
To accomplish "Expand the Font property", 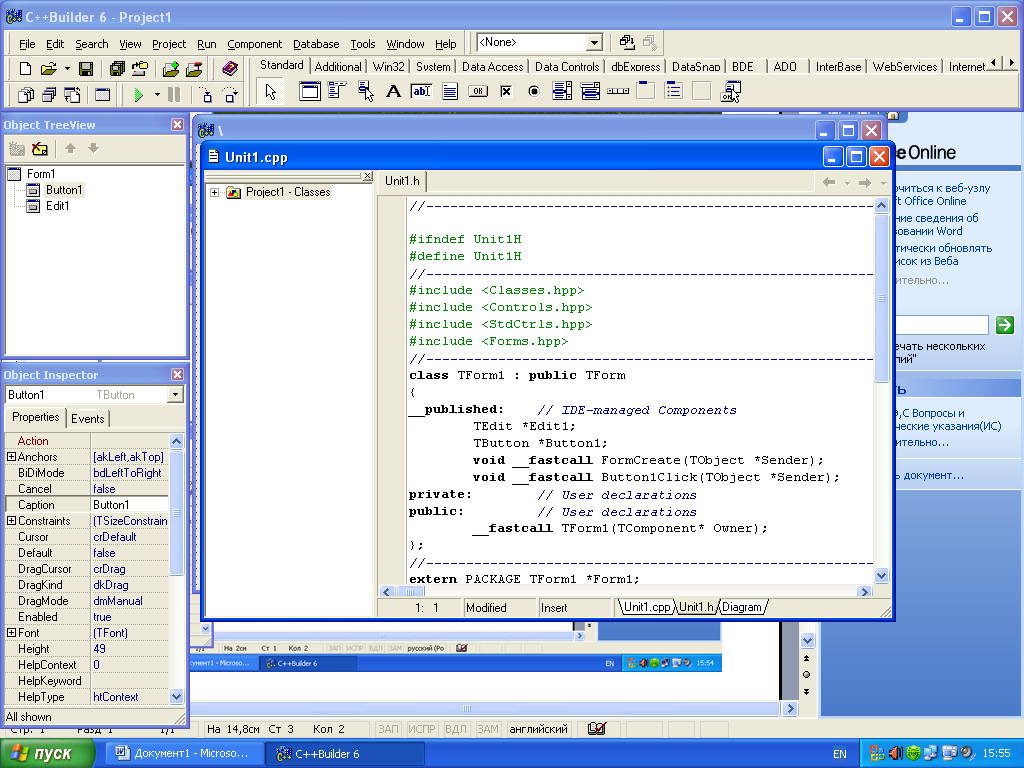I will tap(11, 633).
